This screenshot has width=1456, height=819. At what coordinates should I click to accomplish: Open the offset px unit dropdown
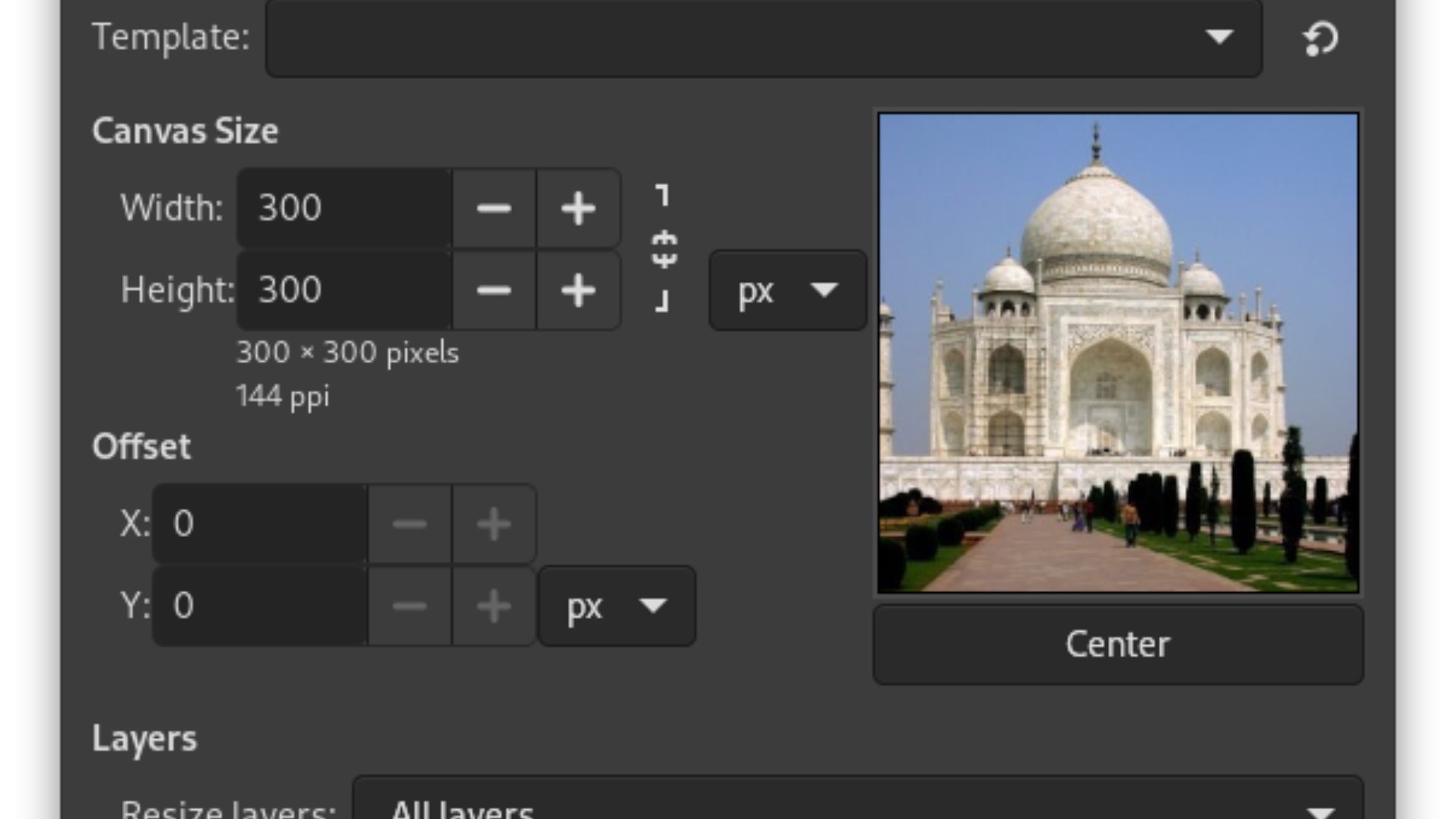pyautogui.click(x=617, y=606)
